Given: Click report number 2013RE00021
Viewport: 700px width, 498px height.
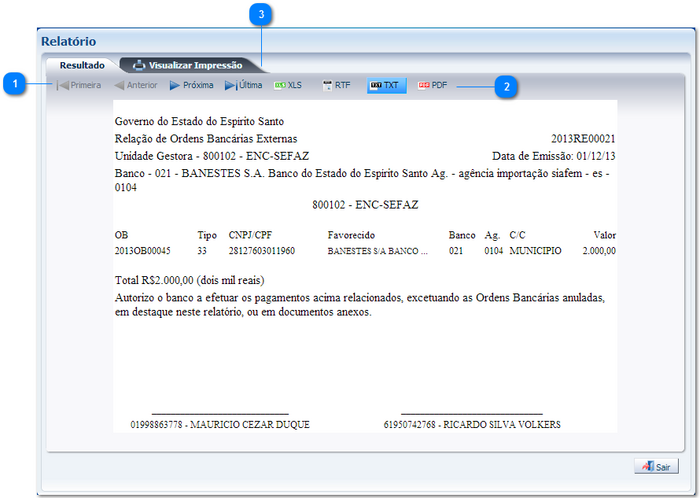Looking at the screenshot, I should pos(582,139).
